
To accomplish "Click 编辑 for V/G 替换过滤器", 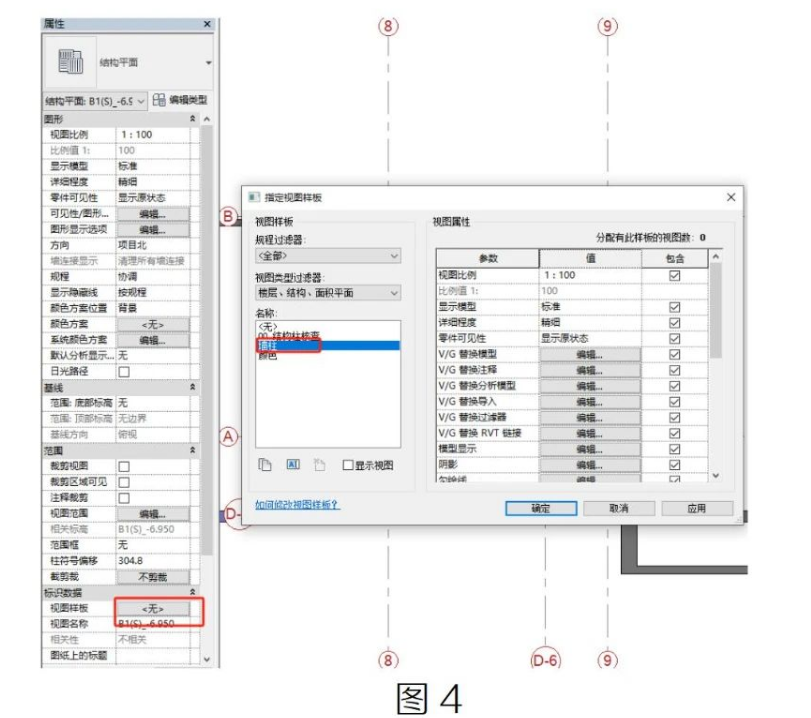I will (x=590, y=417).
